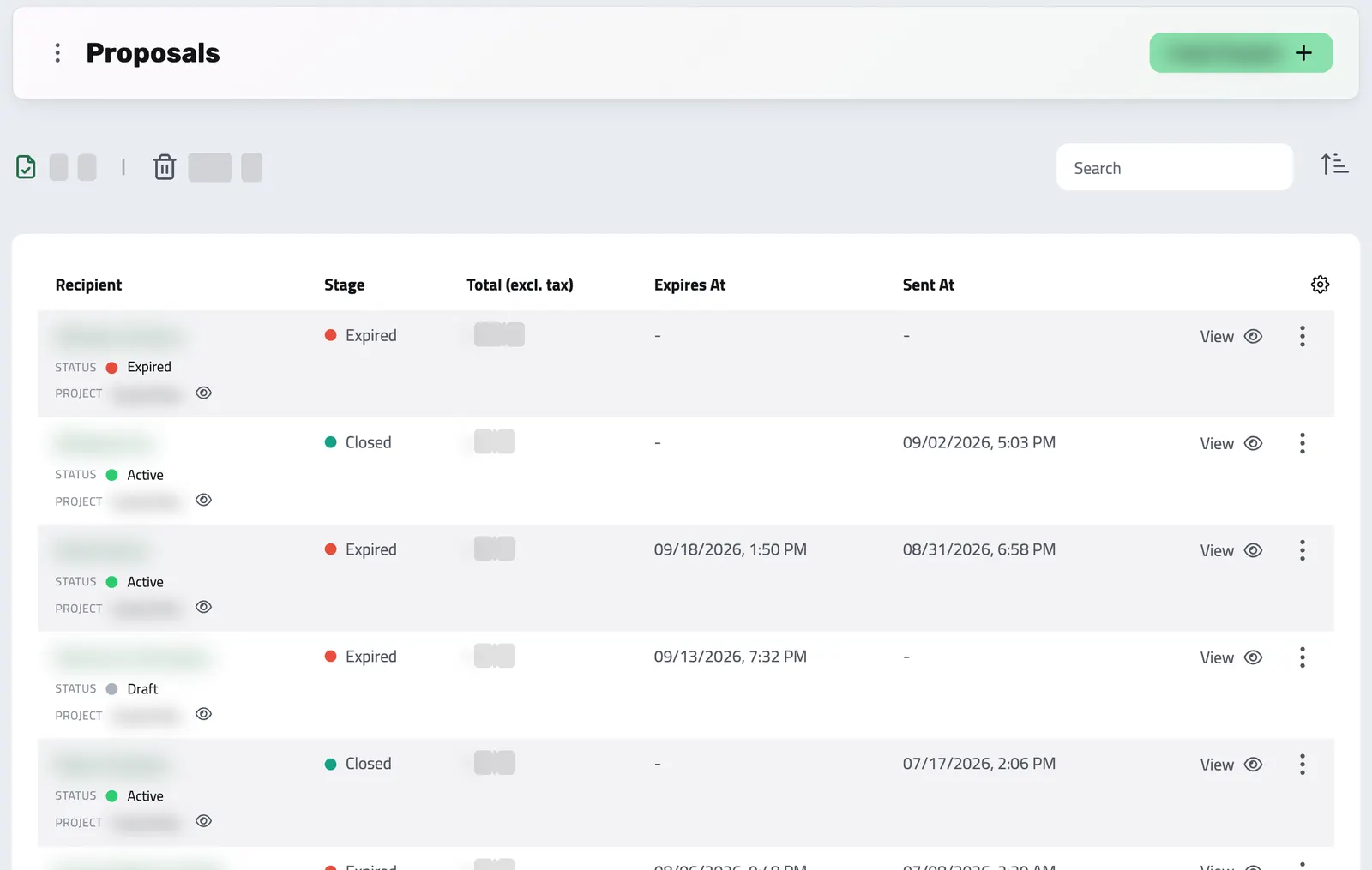View the proposal expiring 09/18/2026, 1:50 PM
This screenshot has width=1372, height=870.
pyautogui.click(x=1231, y=551)
